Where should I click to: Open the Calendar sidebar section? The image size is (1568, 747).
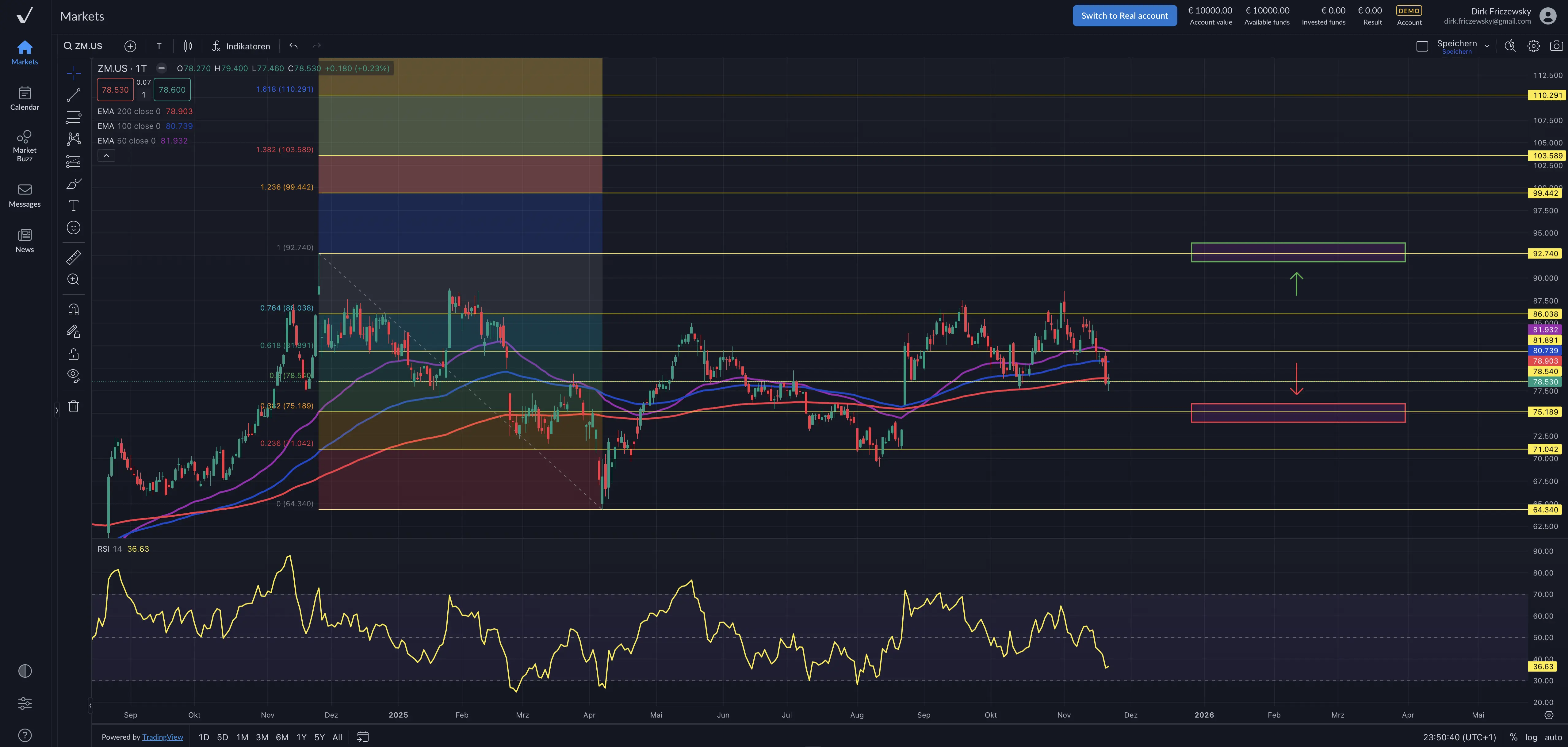point(24,98)
